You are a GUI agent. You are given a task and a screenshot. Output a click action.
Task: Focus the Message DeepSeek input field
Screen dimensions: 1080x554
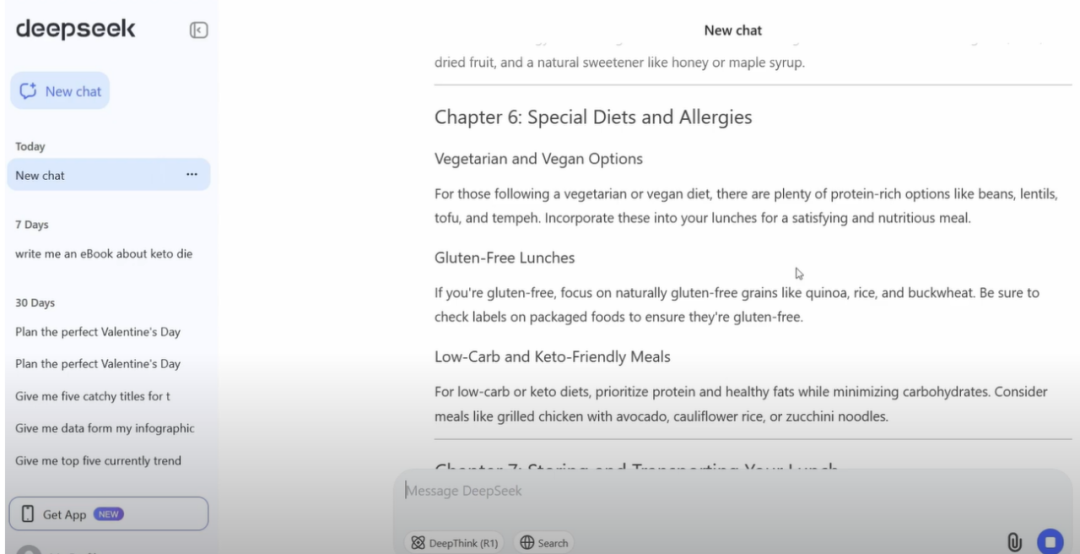[700, 491]
